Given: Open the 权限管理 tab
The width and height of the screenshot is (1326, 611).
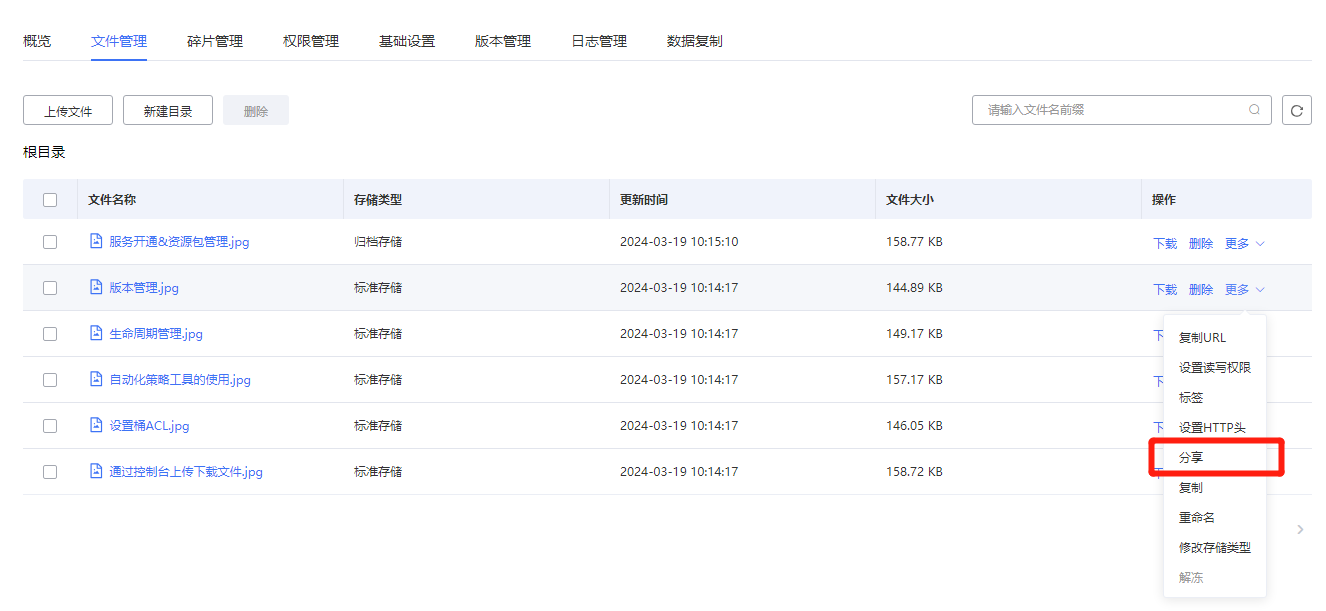Looking at the screenshot, I should (311, 41).
